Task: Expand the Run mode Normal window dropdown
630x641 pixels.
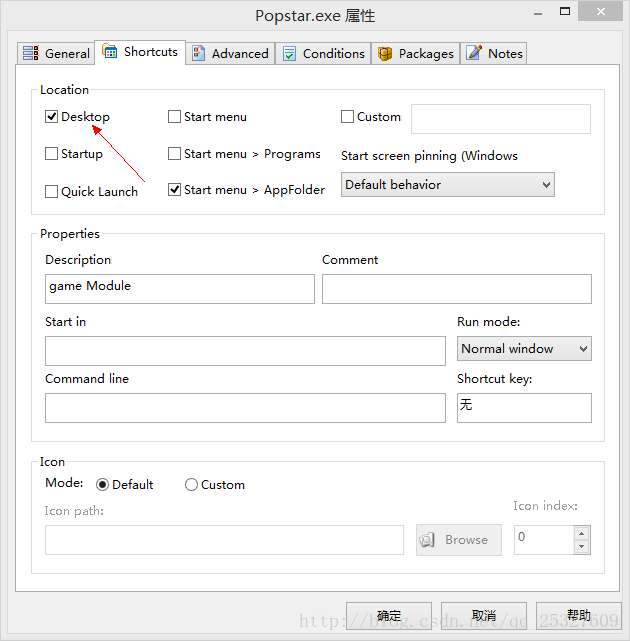Action: point(524,349)
